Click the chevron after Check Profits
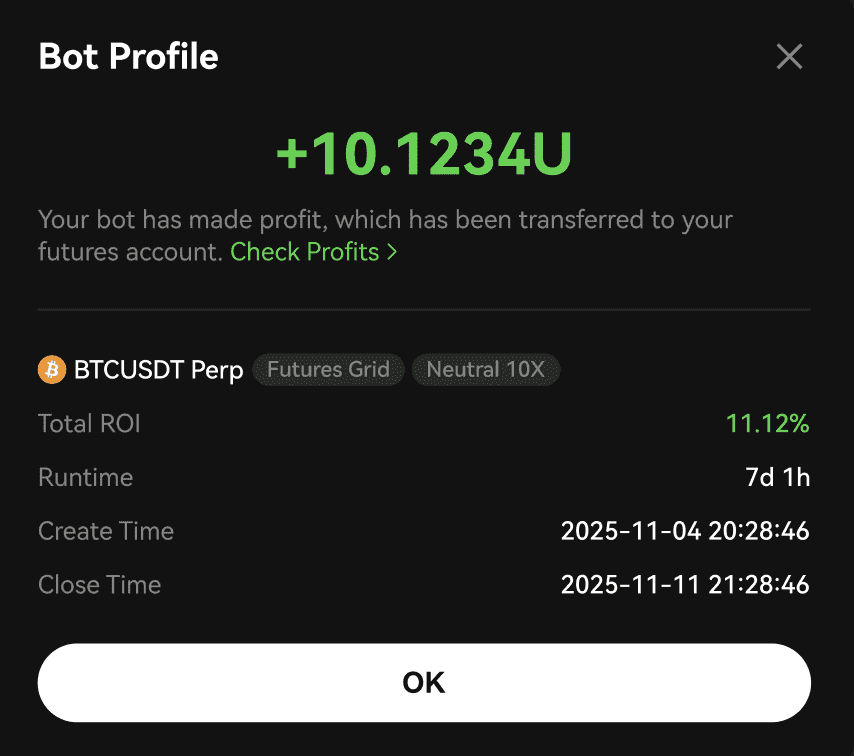Image resolution: width=854 pixels, height=756 pixels. pyautogui.click(x=392, y=252)
